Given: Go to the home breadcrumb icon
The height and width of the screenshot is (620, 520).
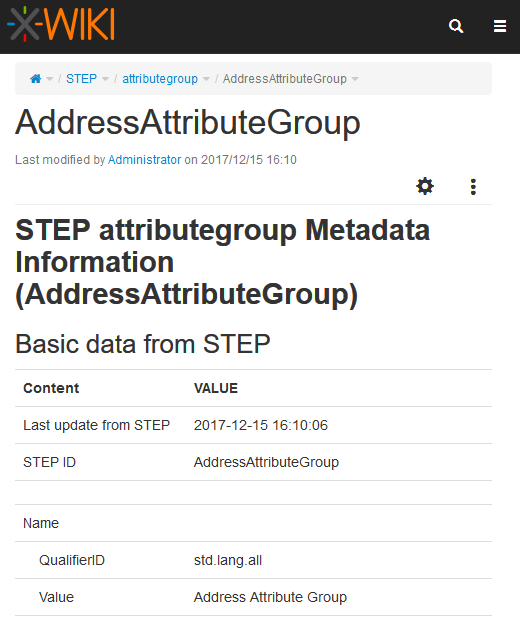Looking at the screenshot, I should point(36,79).
